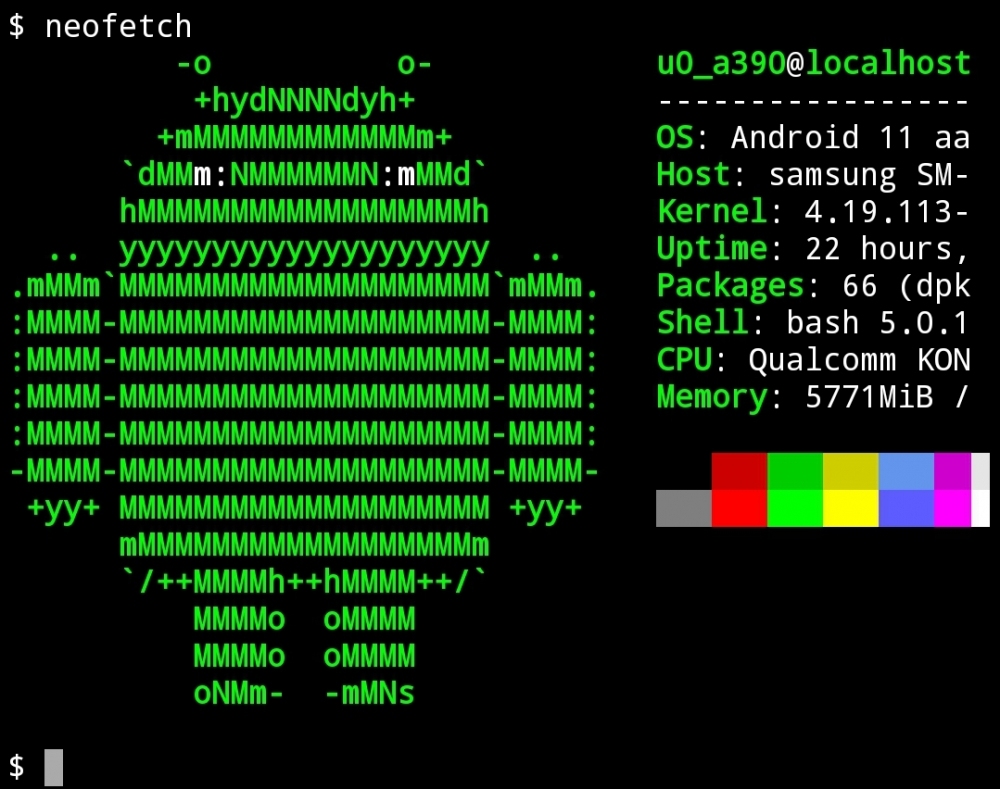Click the 'OS: Android 11' line
Viewport: 1000px width, 789px height.
point(814,138)
